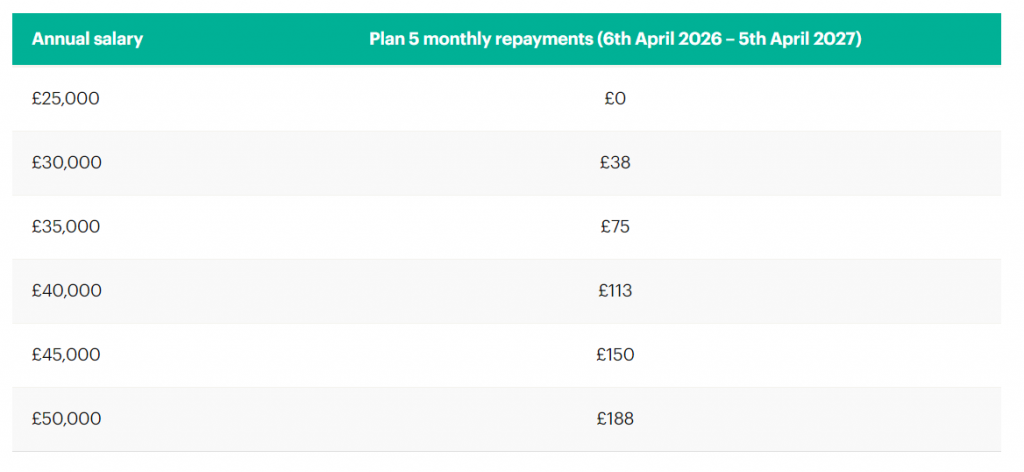Select the £45,000 annual salary cell
The height and width of the screenshot is (472, 1024).
click(x=67, y=354)
